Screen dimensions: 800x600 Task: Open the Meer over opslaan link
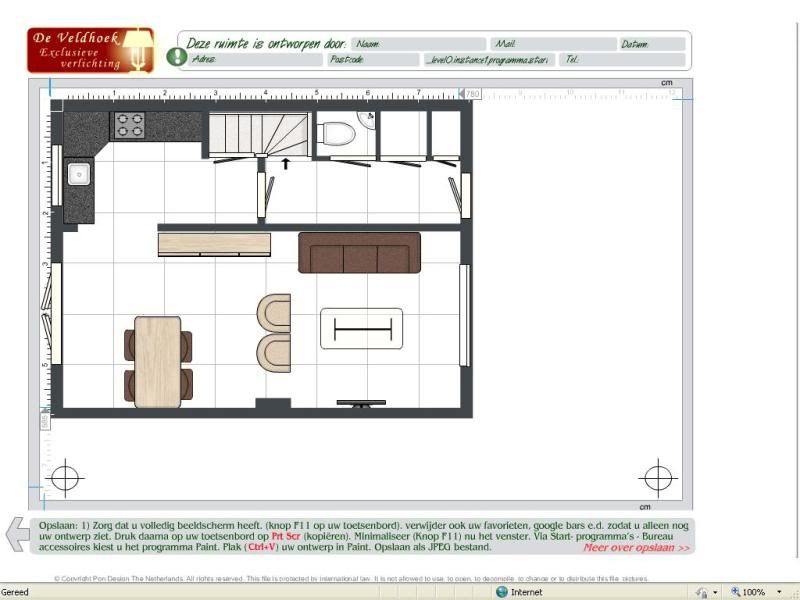click(636, 547)
